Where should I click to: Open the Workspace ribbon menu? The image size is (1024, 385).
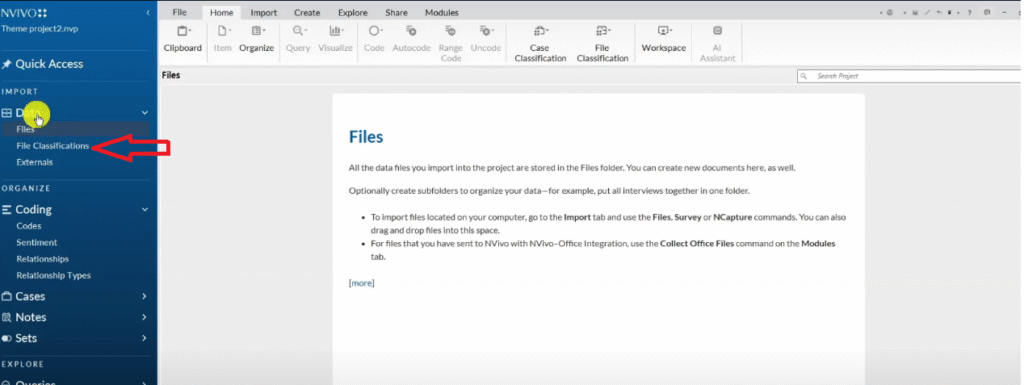[x=664, y=39]
